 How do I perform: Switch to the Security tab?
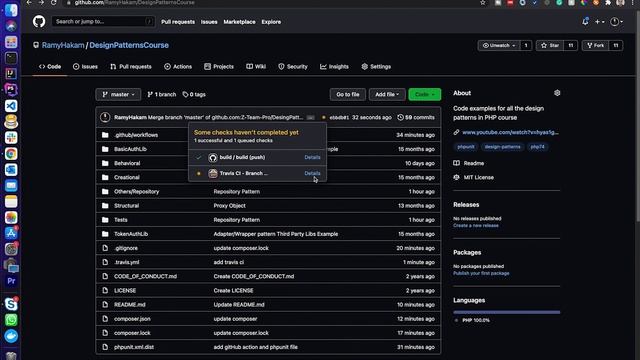tap(293, 67)
